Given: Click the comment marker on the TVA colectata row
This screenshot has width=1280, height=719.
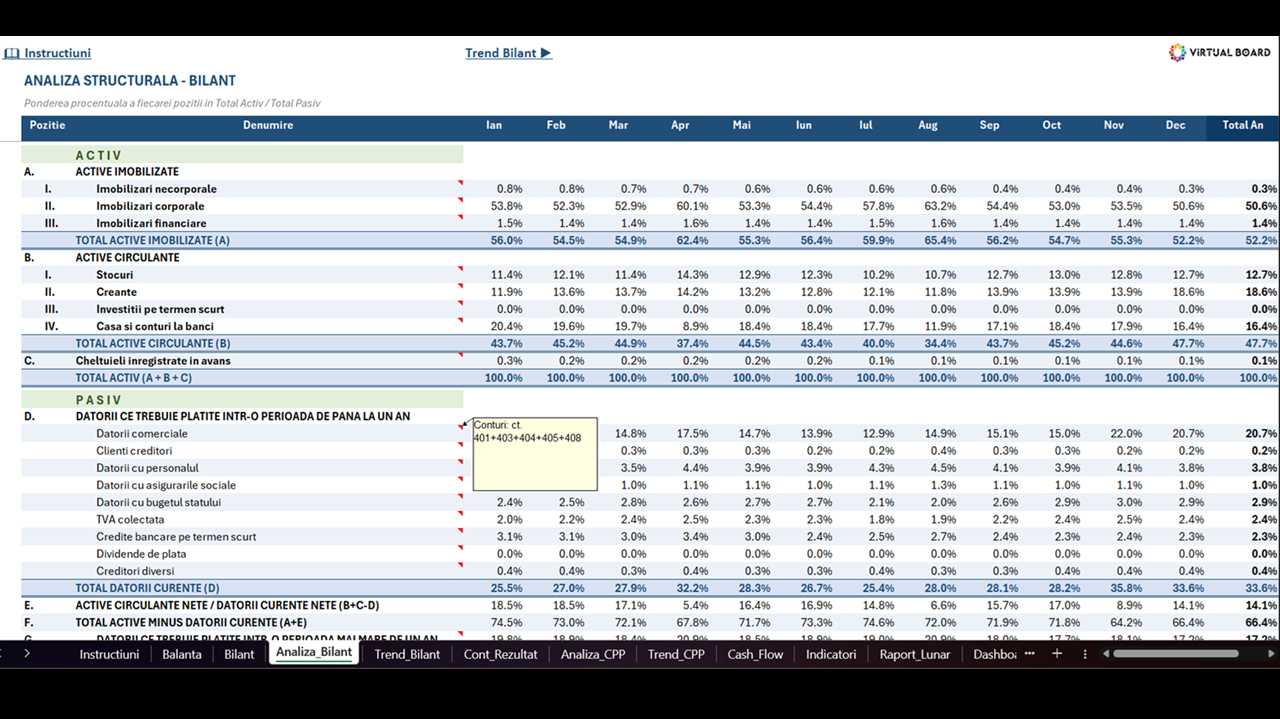Looking at the screenshot, I should 461,514.
